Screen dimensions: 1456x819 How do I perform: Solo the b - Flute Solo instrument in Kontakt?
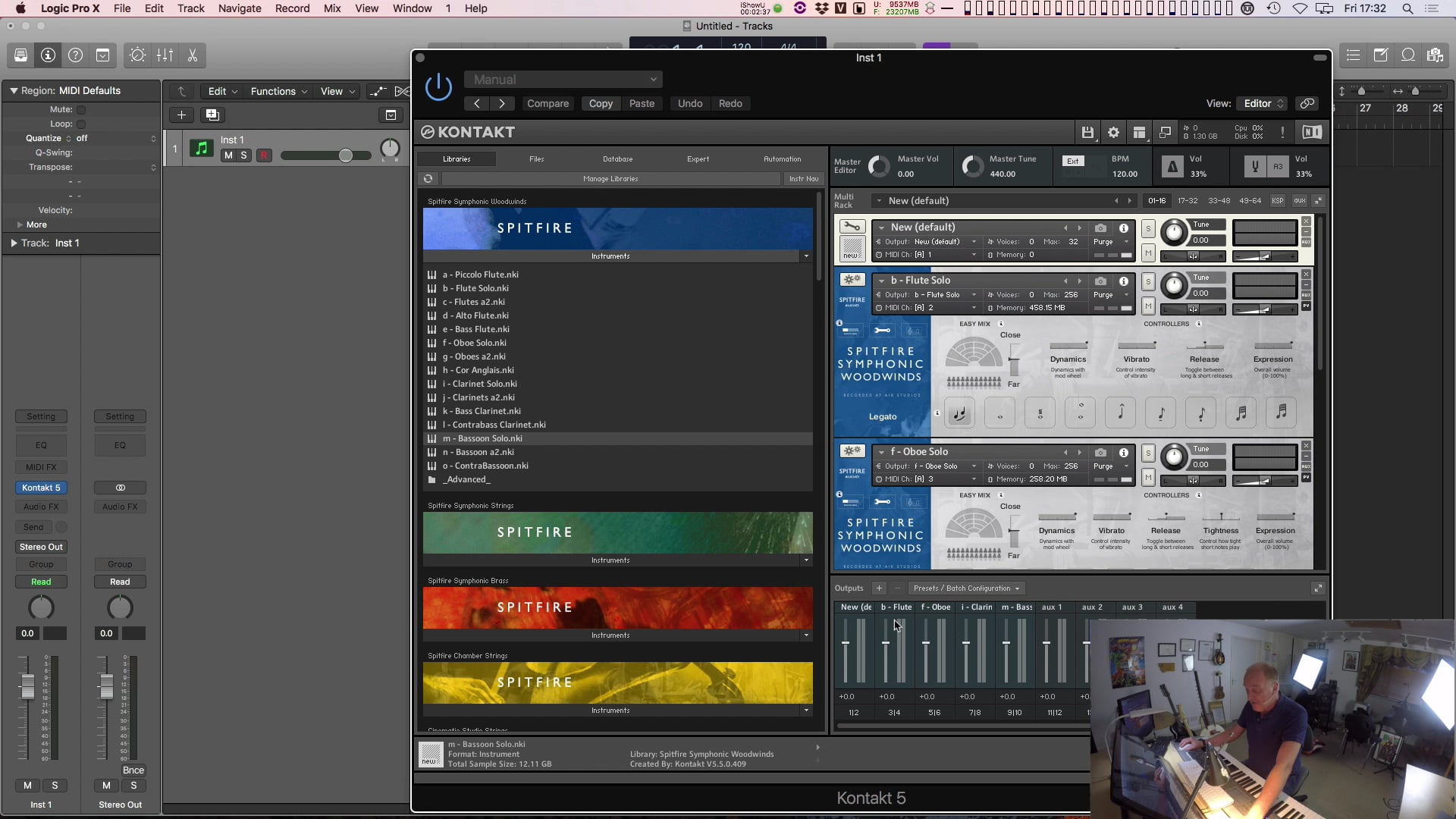tap(1148, 282)
